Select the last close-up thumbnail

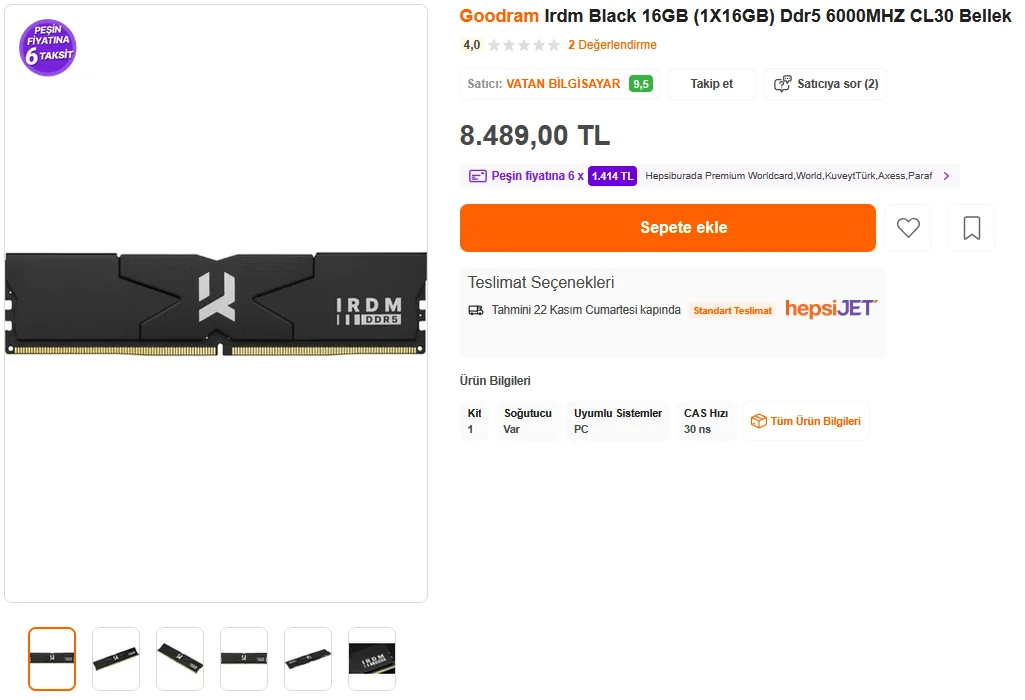pos(372,659)
